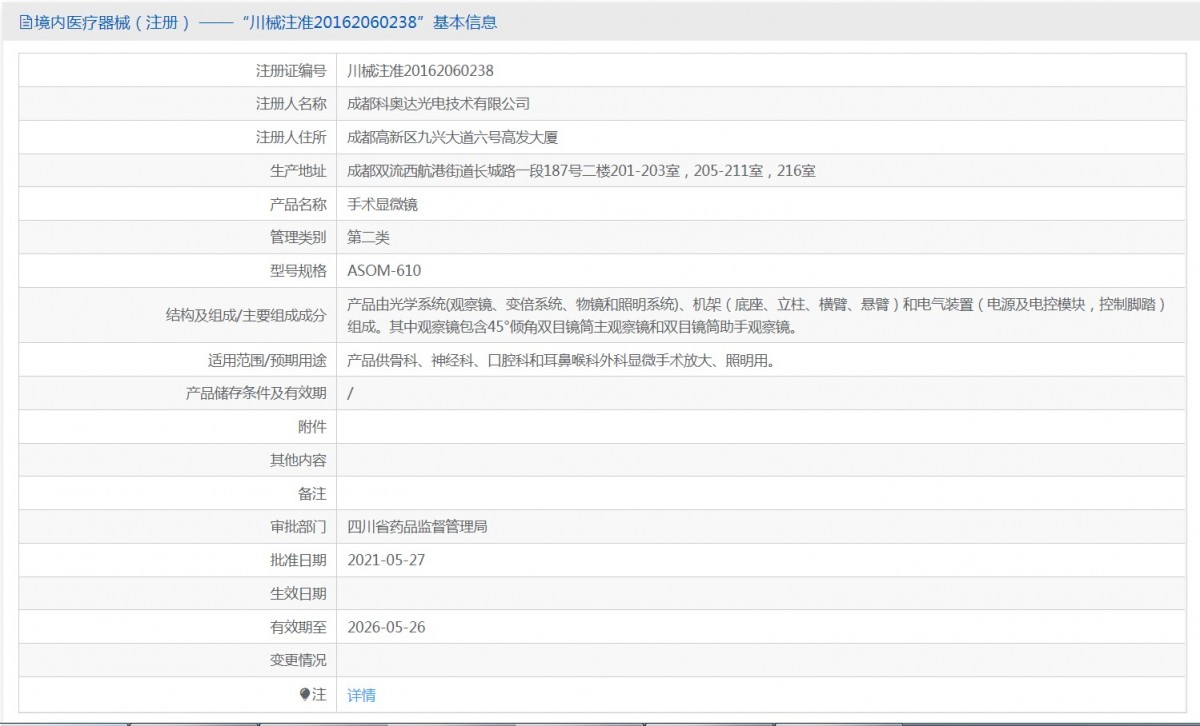This screenshot has height=726, width=1200.
Task: Click the 注册人名称 label cell
Action: 178,104
